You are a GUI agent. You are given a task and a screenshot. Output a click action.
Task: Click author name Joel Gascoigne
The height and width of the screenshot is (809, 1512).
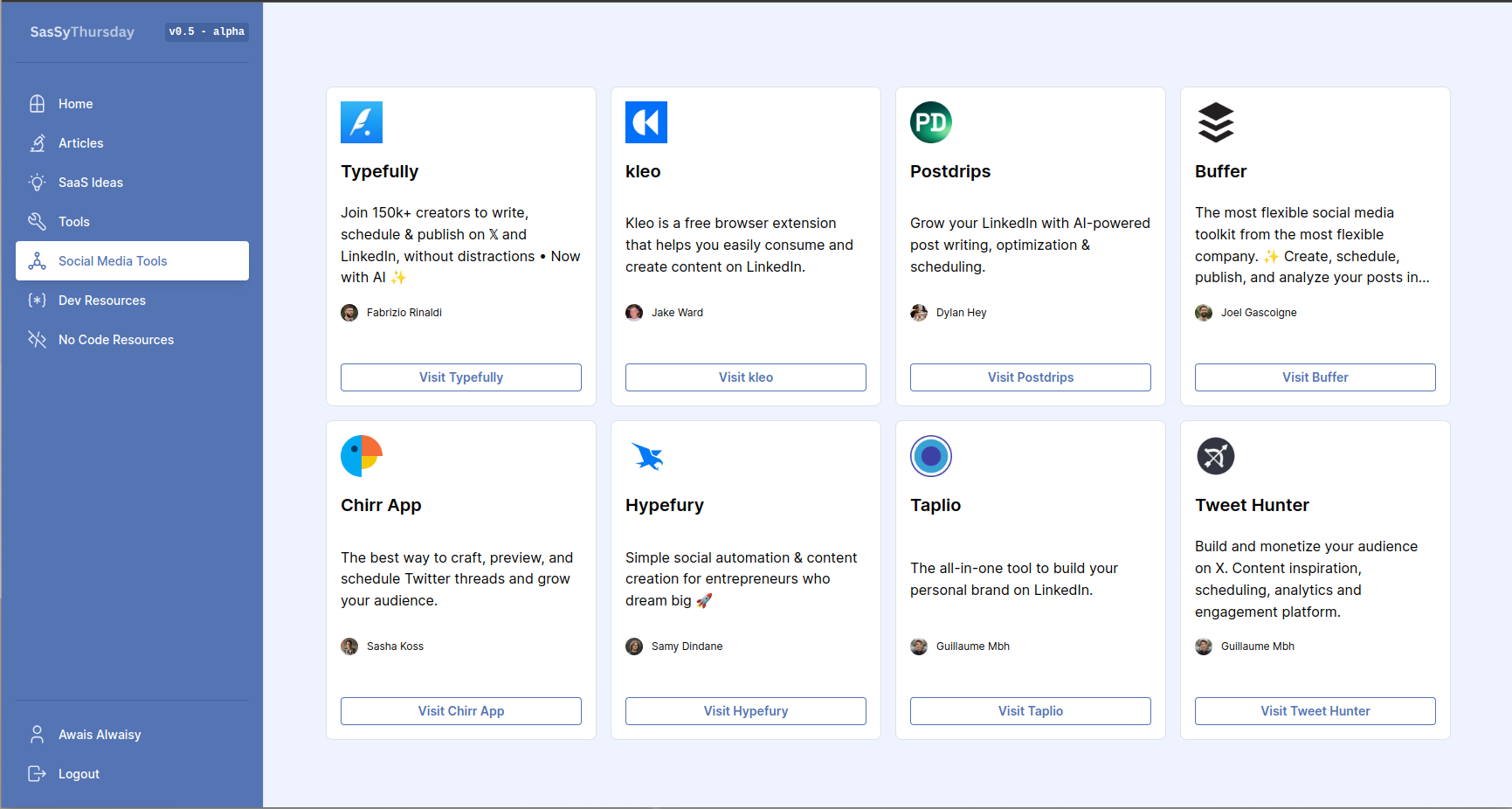point(1259,313)
